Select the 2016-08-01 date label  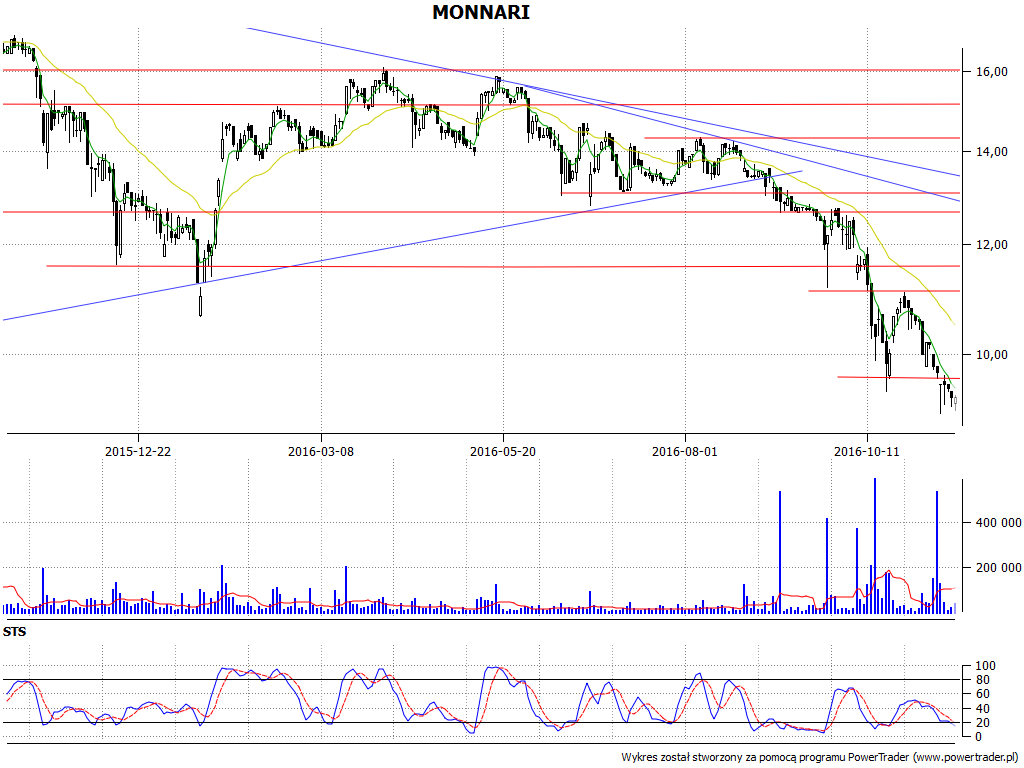coord(685,451)
